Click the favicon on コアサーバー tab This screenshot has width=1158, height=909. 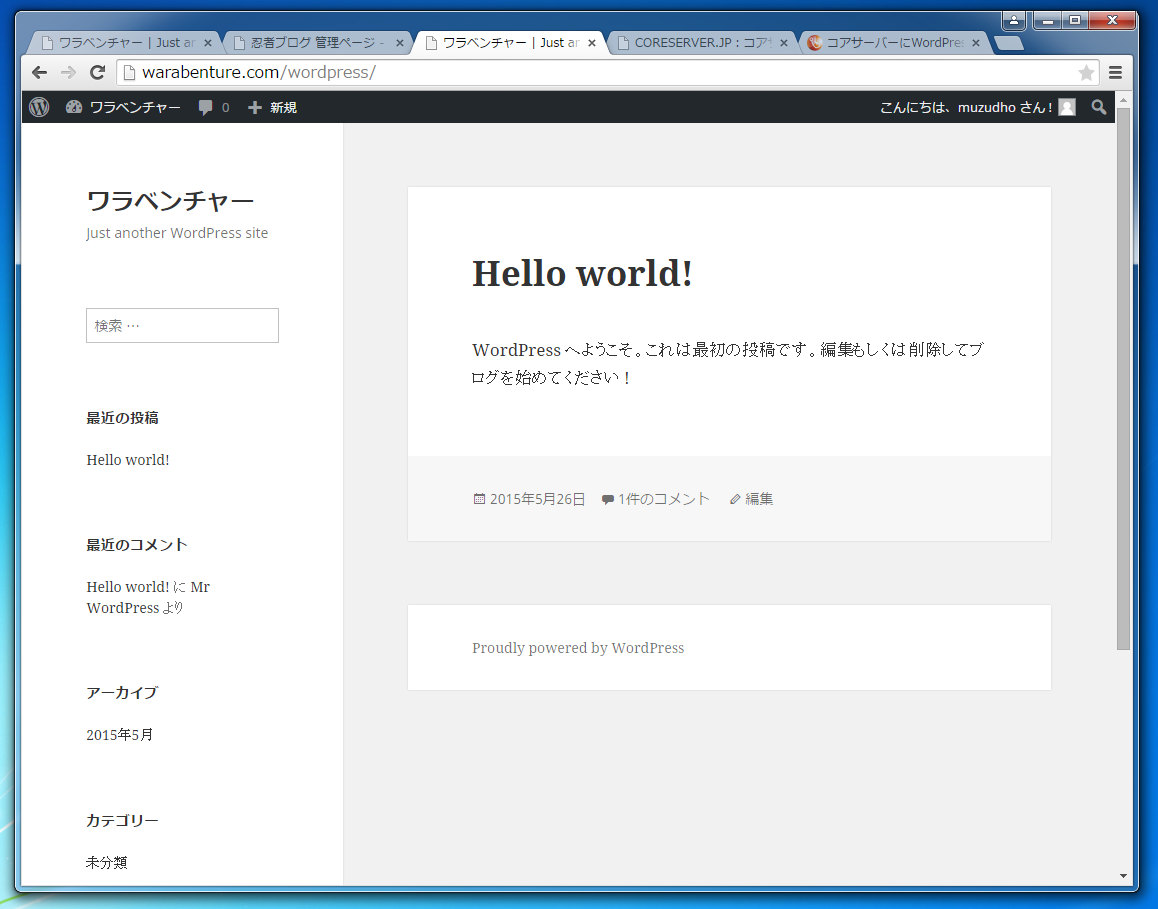(x=815, y=43)
